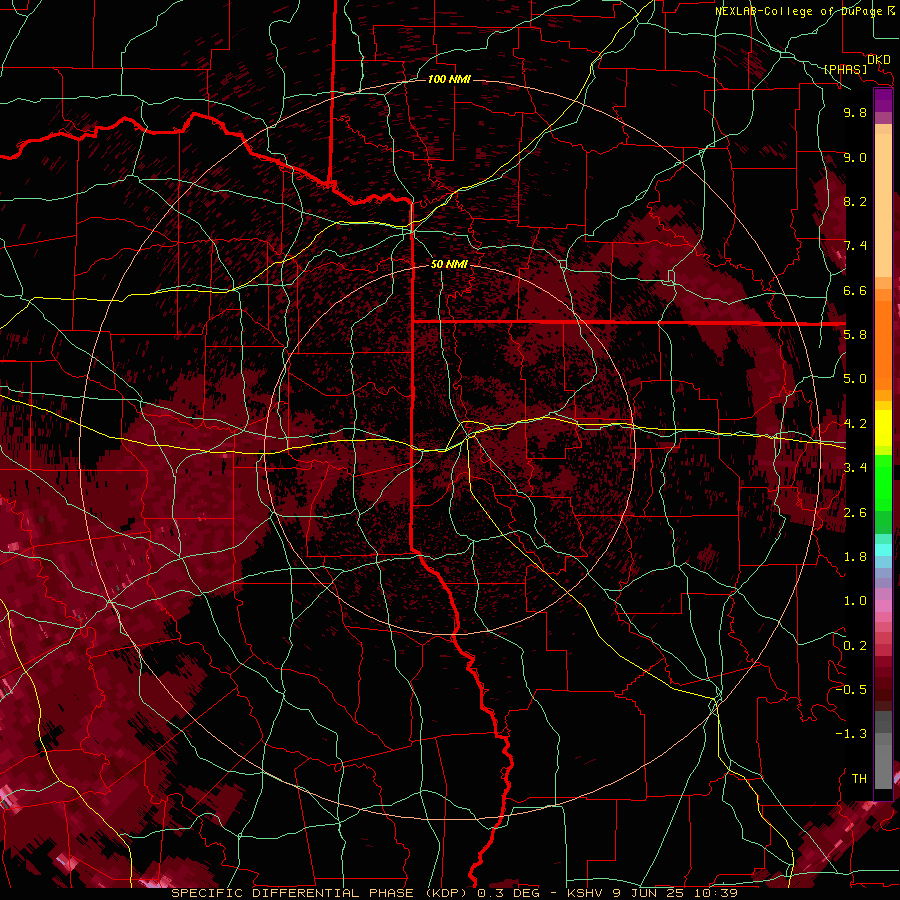
Task: Select the 9.0 scale value
Action: coord(855,157)
